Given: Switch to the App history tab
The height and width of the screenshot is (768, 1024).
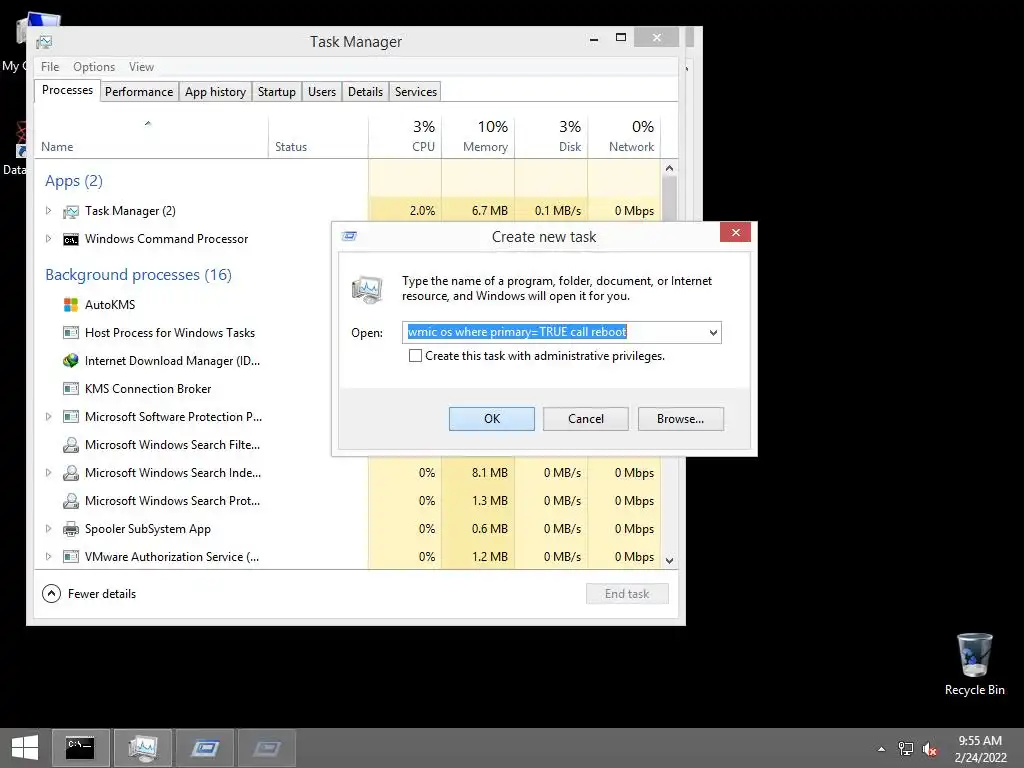Looking at the screenshot, I should point(216,91).
